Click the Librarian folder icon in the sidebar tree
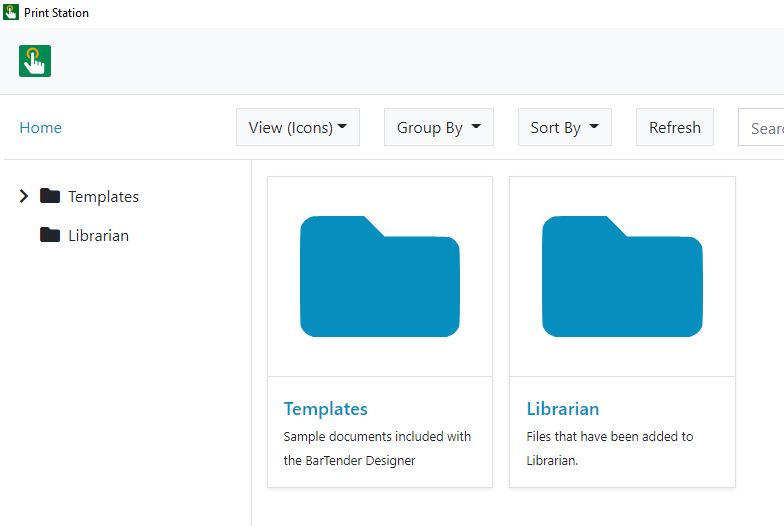This screenshot has height=526, width=784. (x=50, y=235)
